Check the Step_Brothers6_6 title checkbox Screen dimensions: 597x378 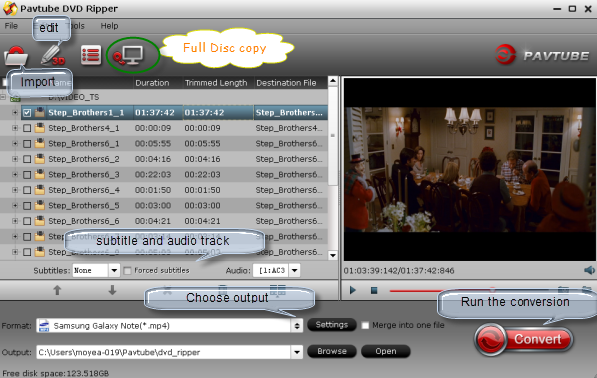(x=27, y=221)
